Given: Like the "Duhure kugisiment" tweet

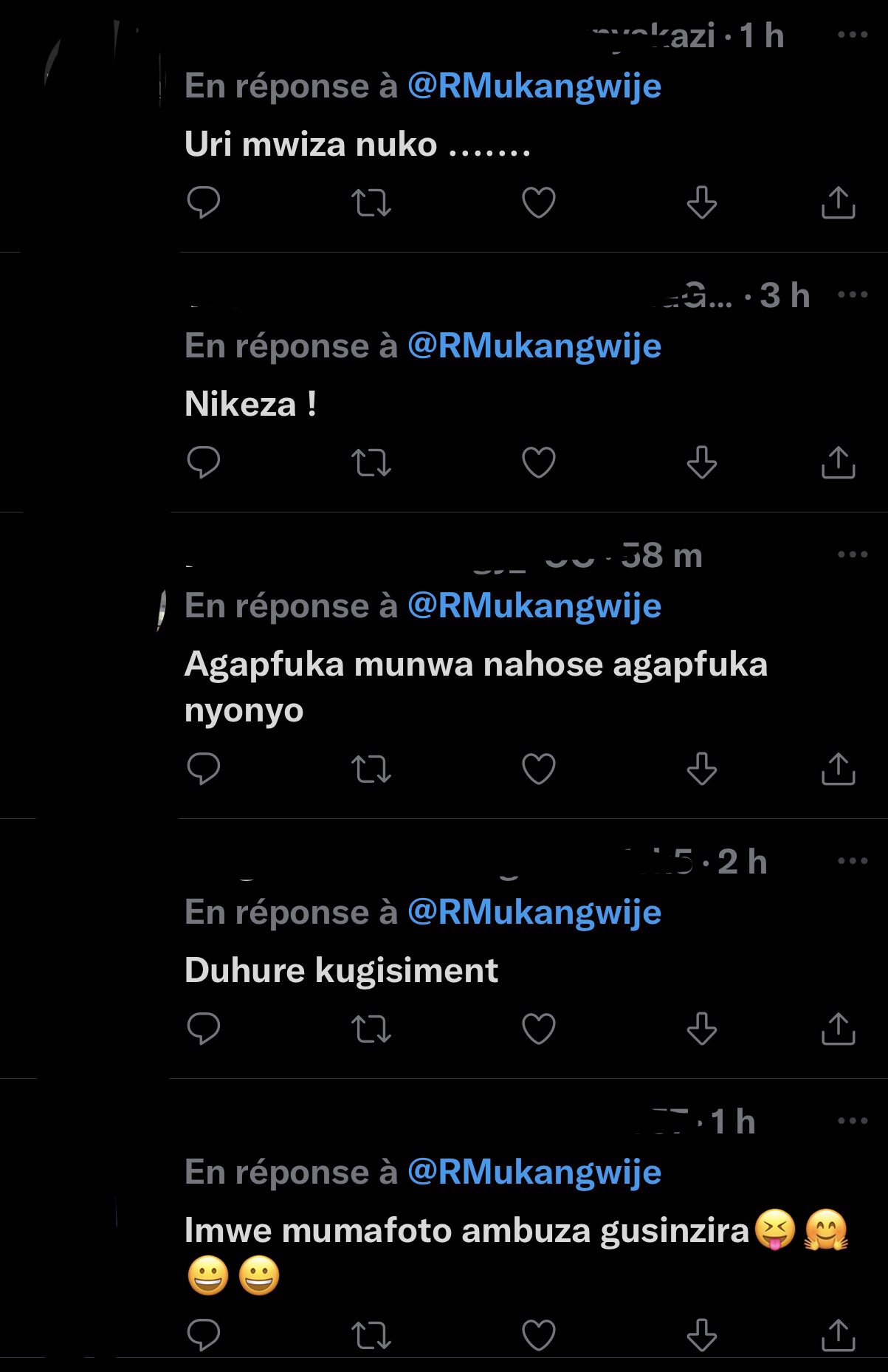Looking at the screenshot, I should [539, 1029].
